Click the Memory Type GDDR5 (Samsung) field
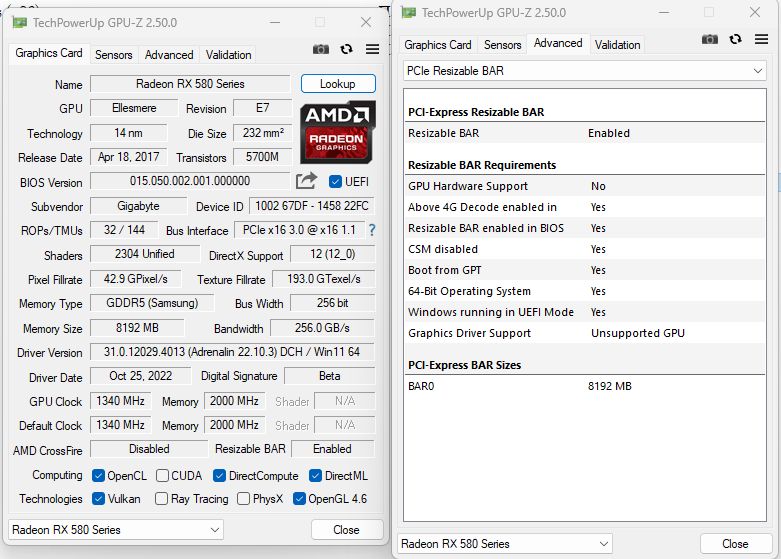The image size is (781, 559). pos(152,303)
